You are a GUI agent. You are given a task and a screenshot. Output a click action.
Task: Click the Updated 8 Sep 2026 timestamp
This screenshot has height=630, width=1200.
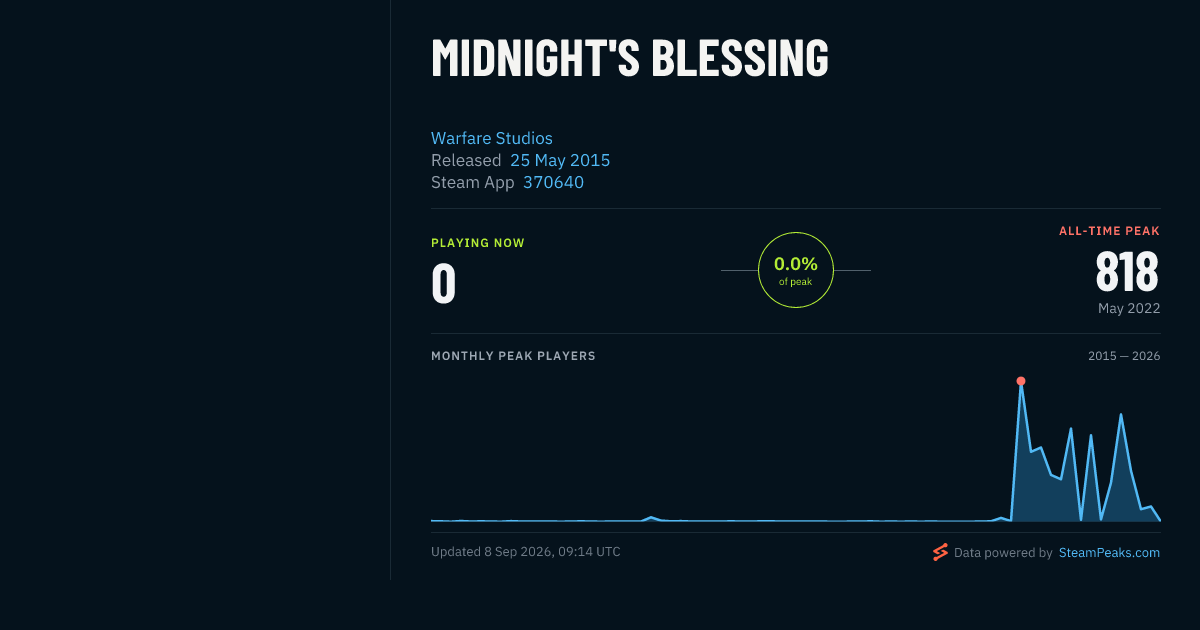(x=525, y=552)
